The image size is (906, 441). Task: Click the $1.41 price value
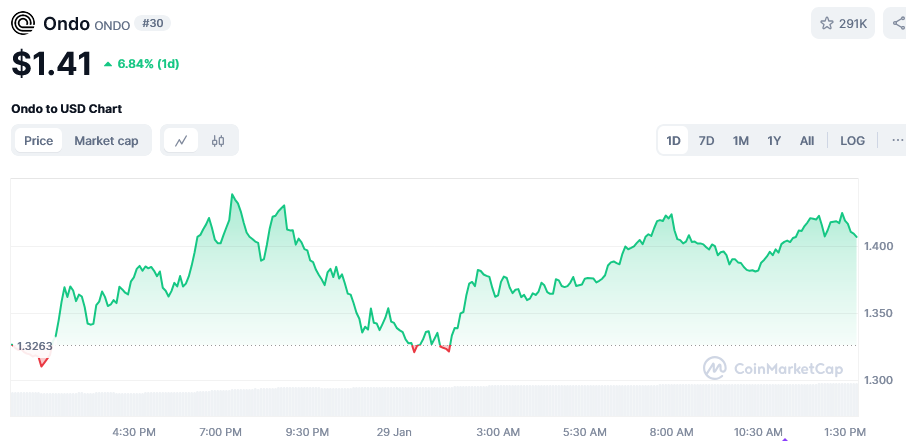(x=51, y=64)
